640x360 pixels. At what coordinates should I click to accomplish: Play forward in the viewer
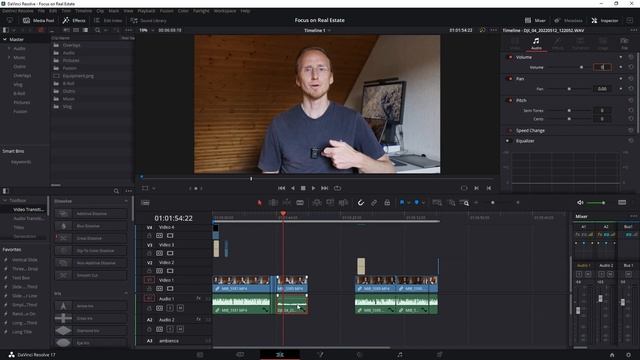coord(313,188)
